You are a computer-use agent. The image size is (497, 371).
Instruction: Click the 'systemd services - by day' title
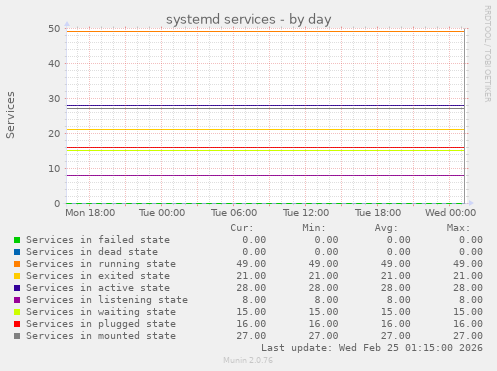(x=249, y=19)
